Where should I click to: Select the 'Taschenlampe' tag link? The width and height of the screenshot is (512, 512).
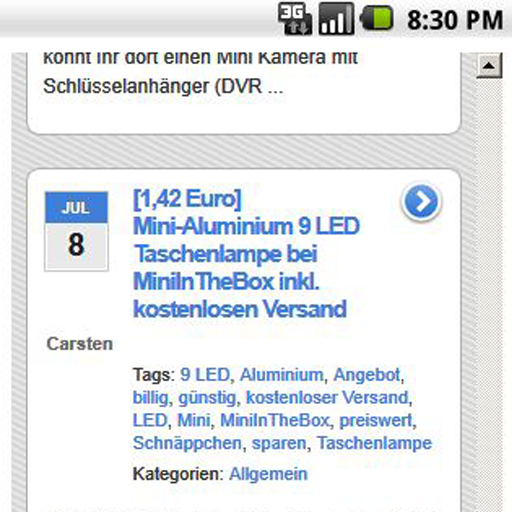pyautogui.click(x=374, y=443)
